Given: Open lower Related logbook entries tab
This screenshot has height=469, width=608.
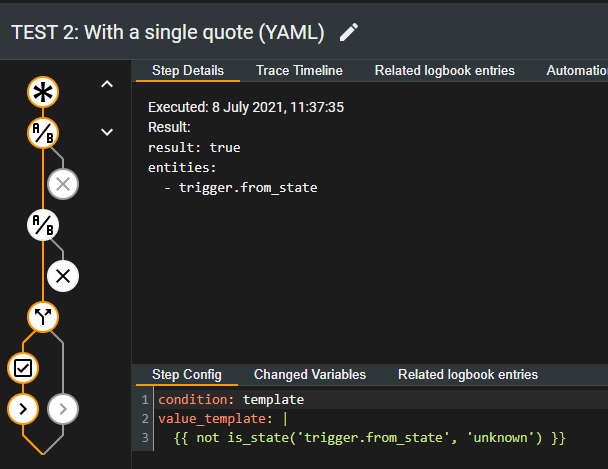Looking at the screenshot, I should pyautogui.click(x=468, y=375).
